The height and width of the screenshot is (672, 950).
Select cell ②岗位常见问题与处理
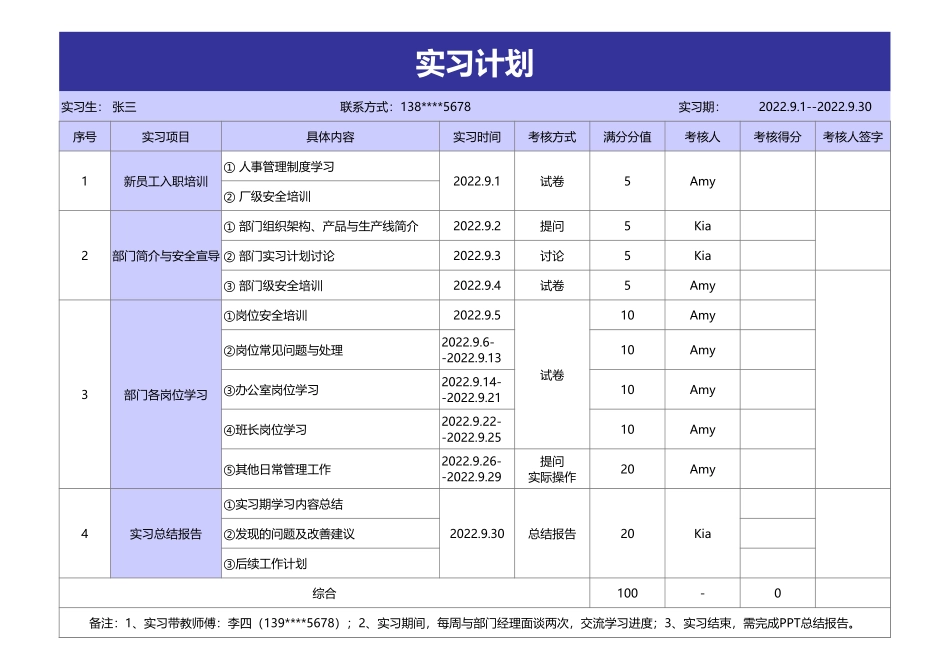pos(330,350)
